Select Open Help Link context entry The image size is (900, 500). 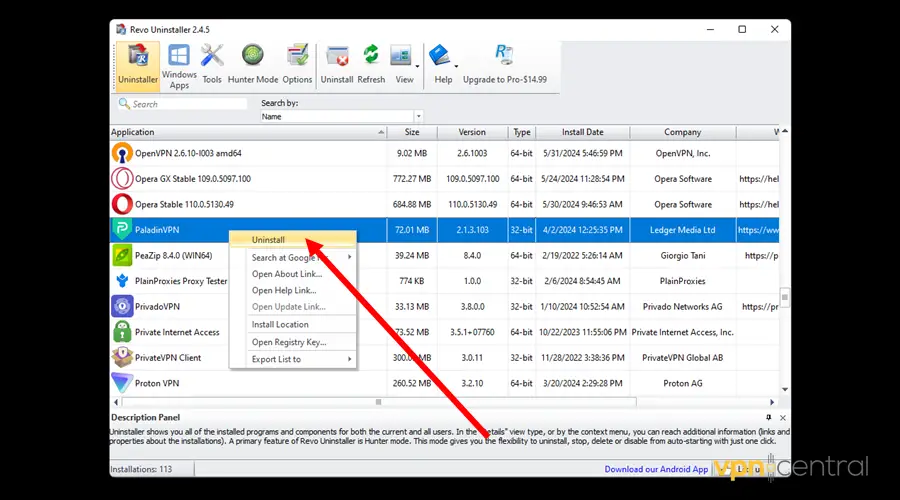click(293, 290)
